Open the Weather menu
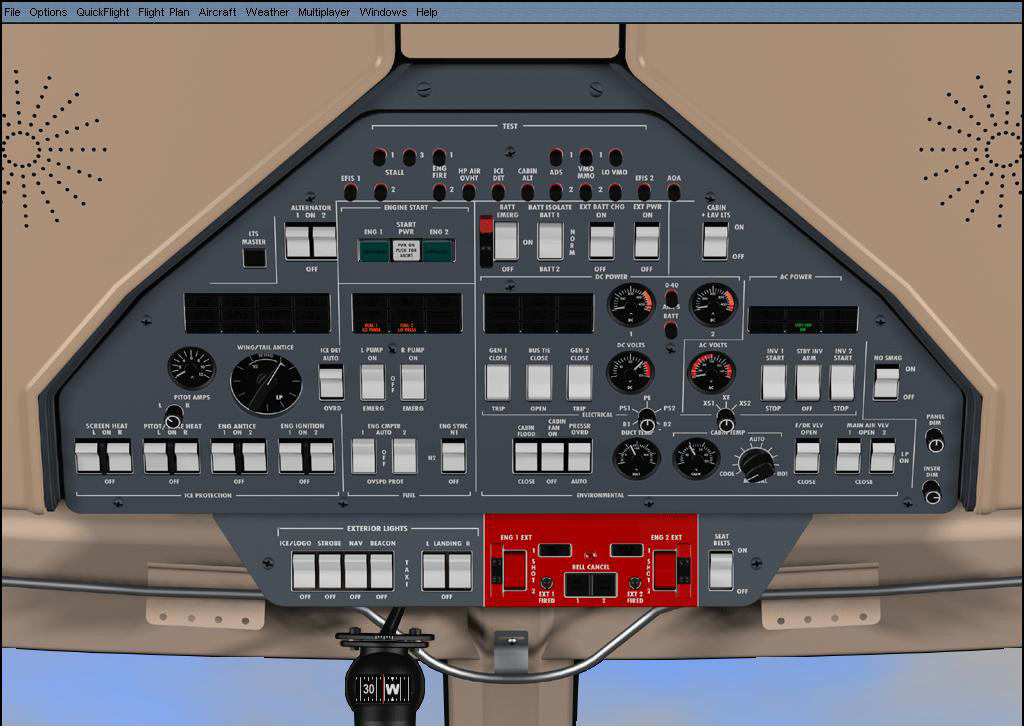This screenshot has height=726, width=1024. pos(267,12)
